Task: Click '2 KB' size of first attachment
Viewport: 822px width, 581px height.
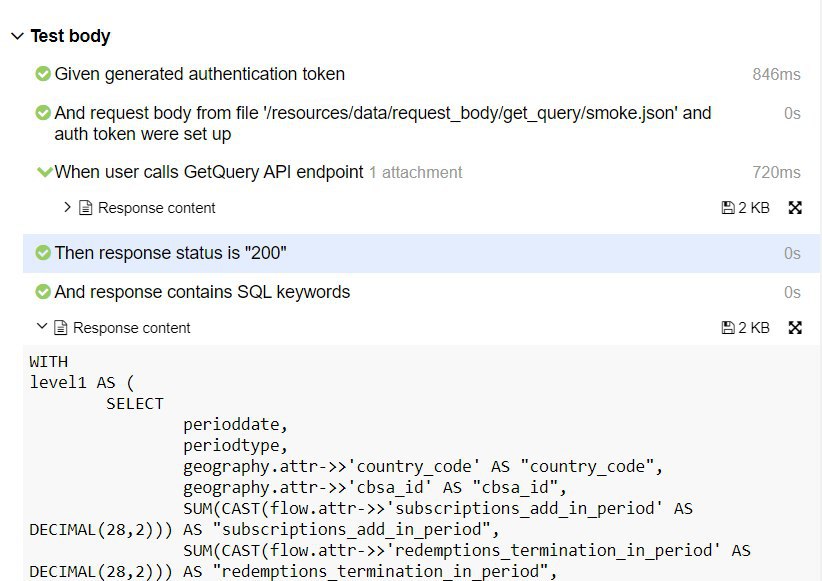Action: click(754, 208)
